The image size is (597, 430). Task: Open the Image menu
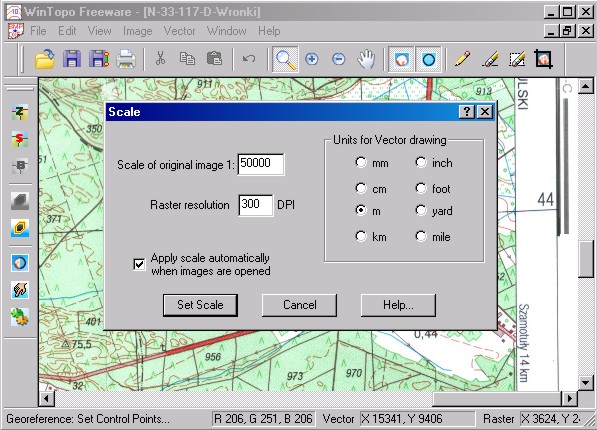(x=137, y=31)
